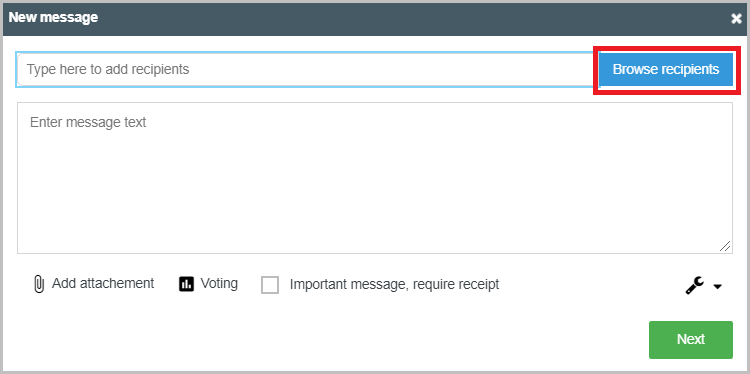Click the Enter message text placeholder

[88, 122]
